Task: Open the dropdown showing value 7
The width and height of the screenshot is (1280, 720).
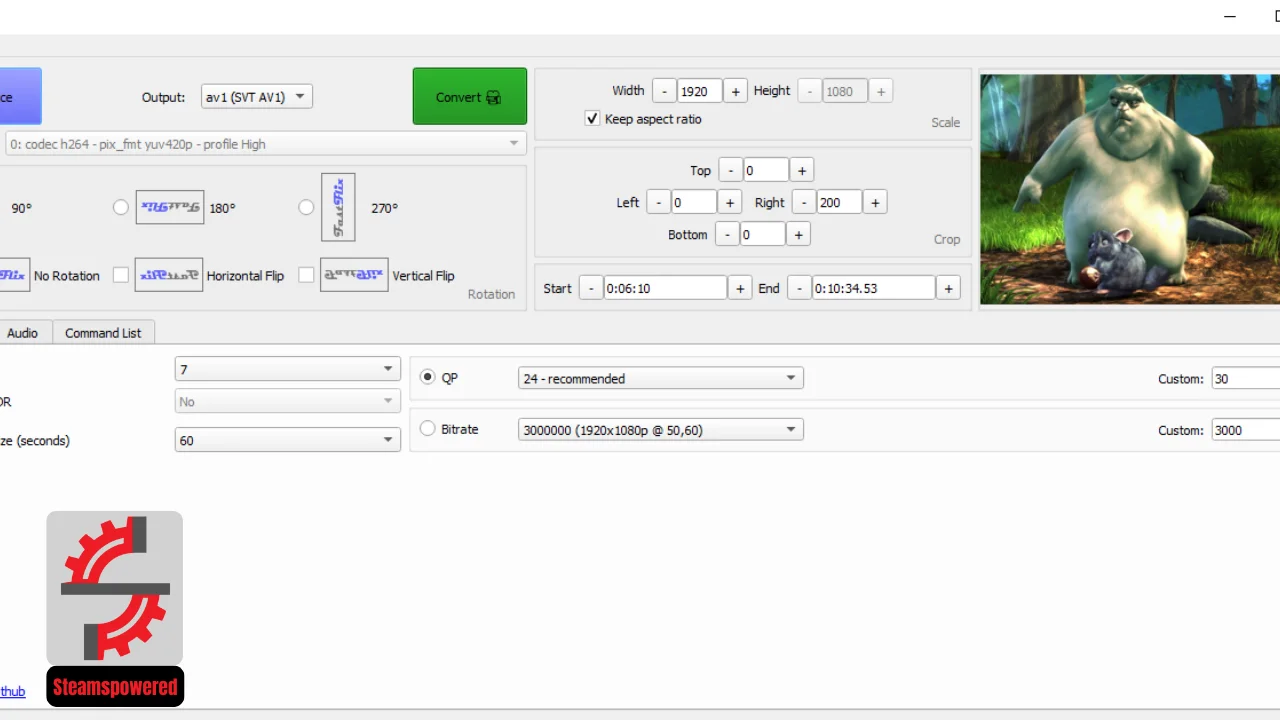Action: (x=287, y=369)
